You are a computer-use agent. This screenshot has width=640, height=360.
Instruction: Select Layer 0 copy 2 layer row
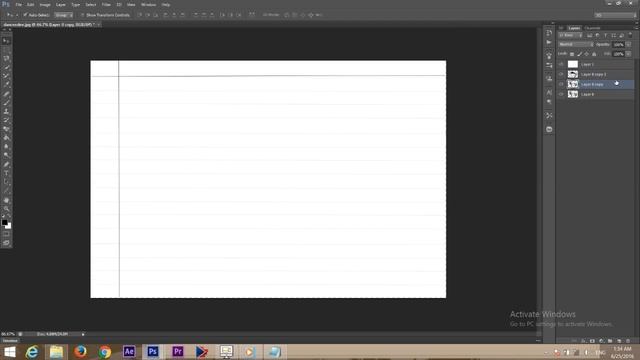coord(596,74)
